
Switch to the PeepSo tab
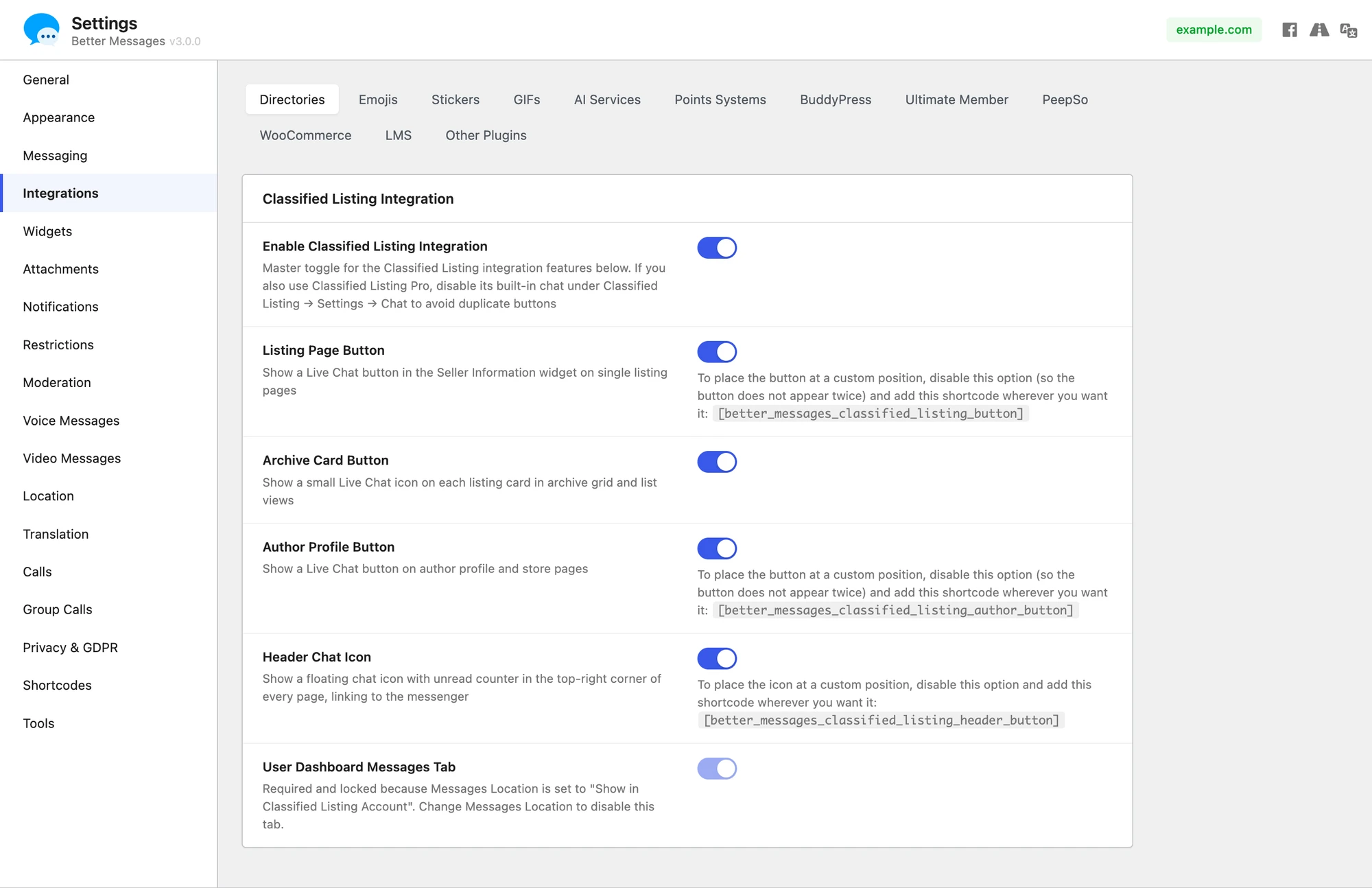coord(1065,100)
